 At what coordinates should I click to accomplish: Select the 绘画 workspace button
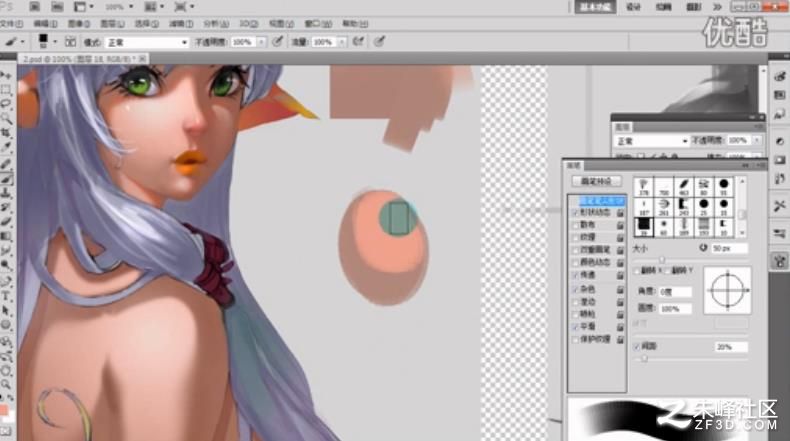(664, 7)
